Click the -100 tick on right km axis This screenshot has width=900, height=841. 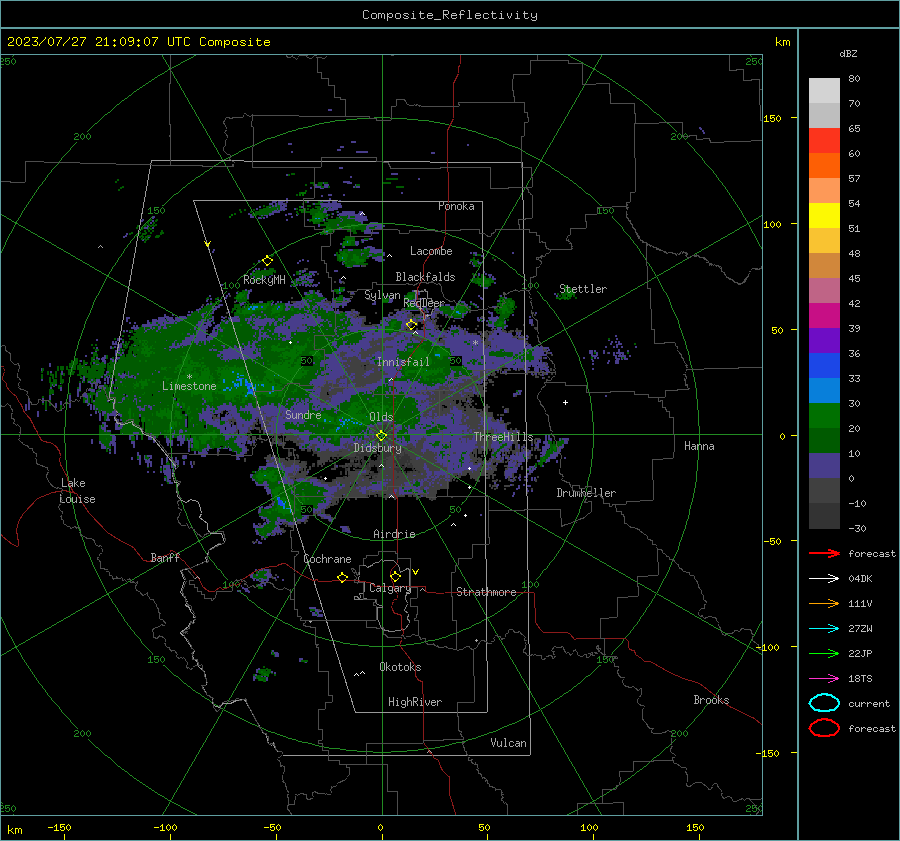pos(767,647)
